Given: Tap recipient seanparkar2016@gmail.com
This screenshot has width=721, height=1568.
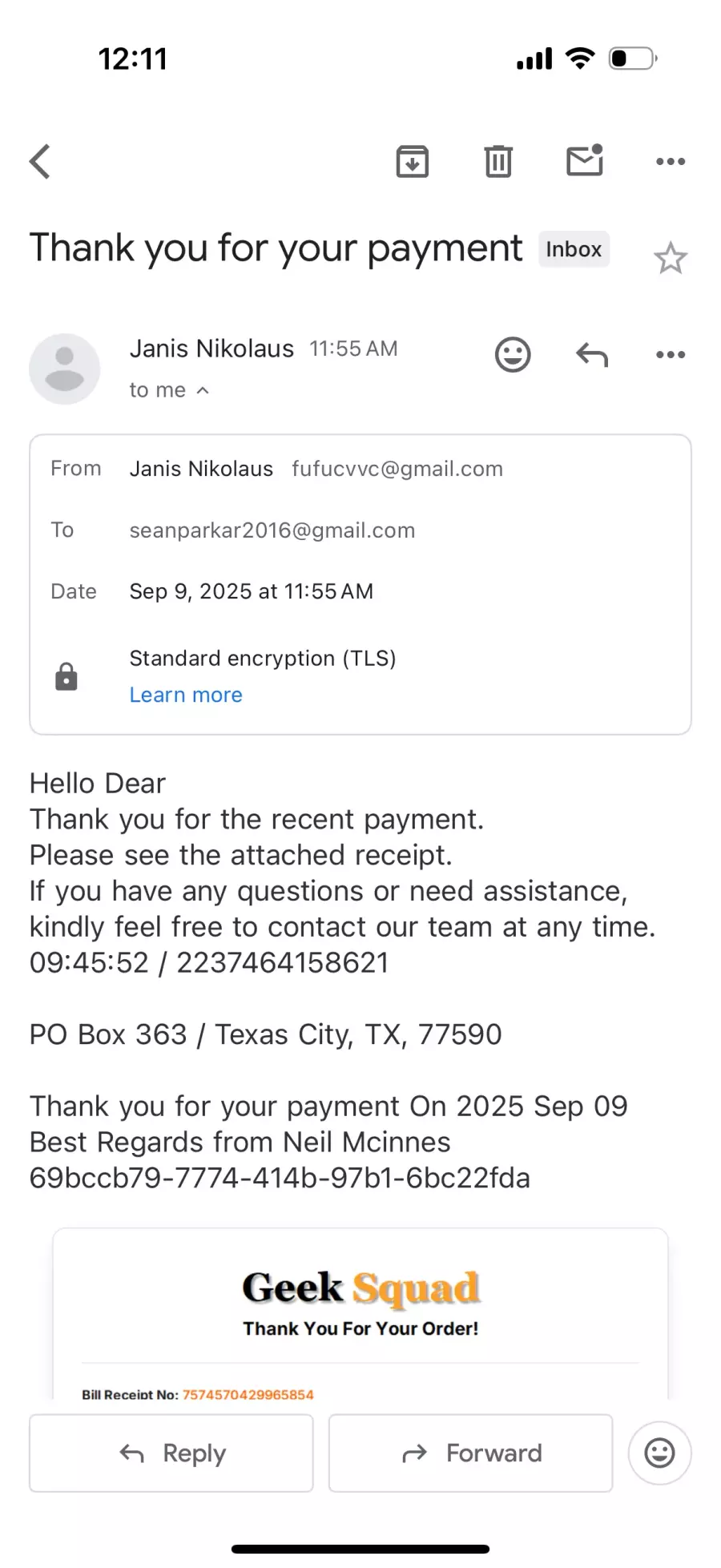Looking at the screenshot, I should pyautogui.click(x=272, y=530).
